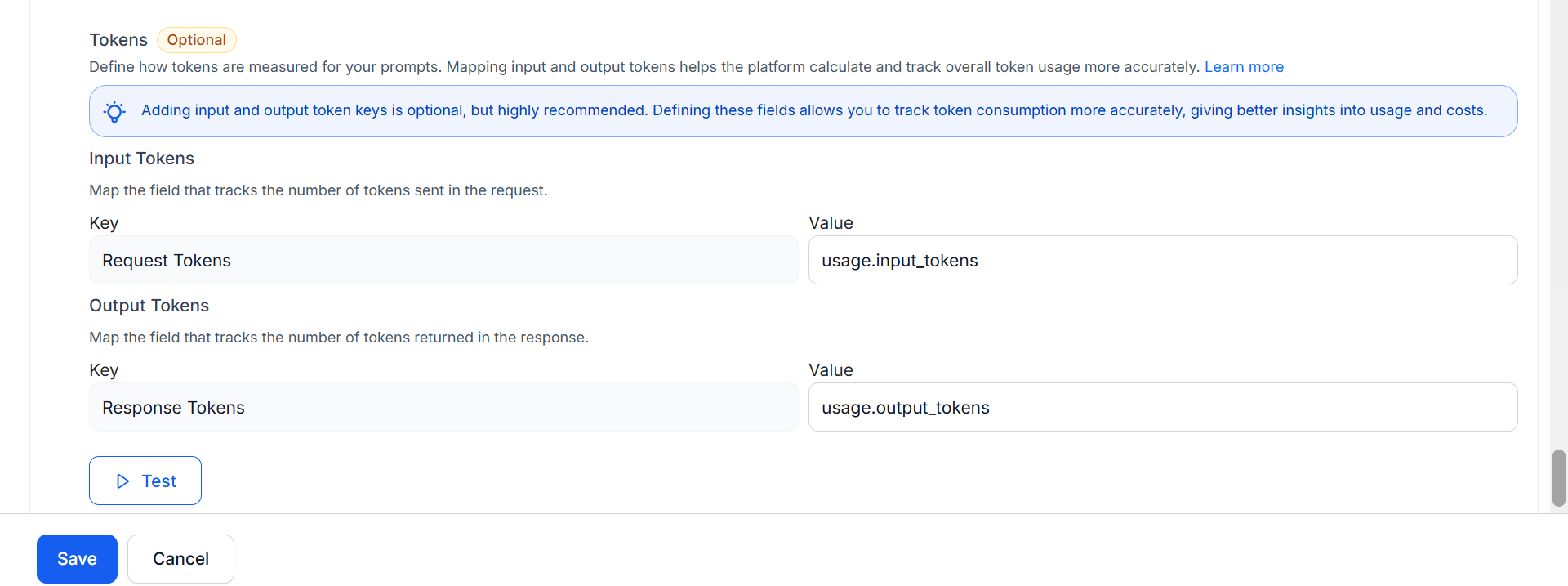Click the lightbulb tip icon

pos(114,111)
